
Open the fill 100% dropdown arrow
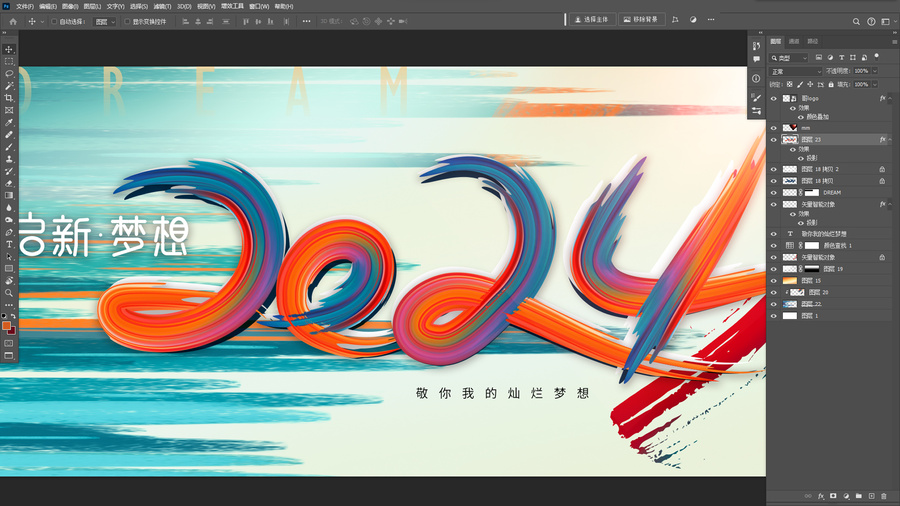click(x=875, y=84)
